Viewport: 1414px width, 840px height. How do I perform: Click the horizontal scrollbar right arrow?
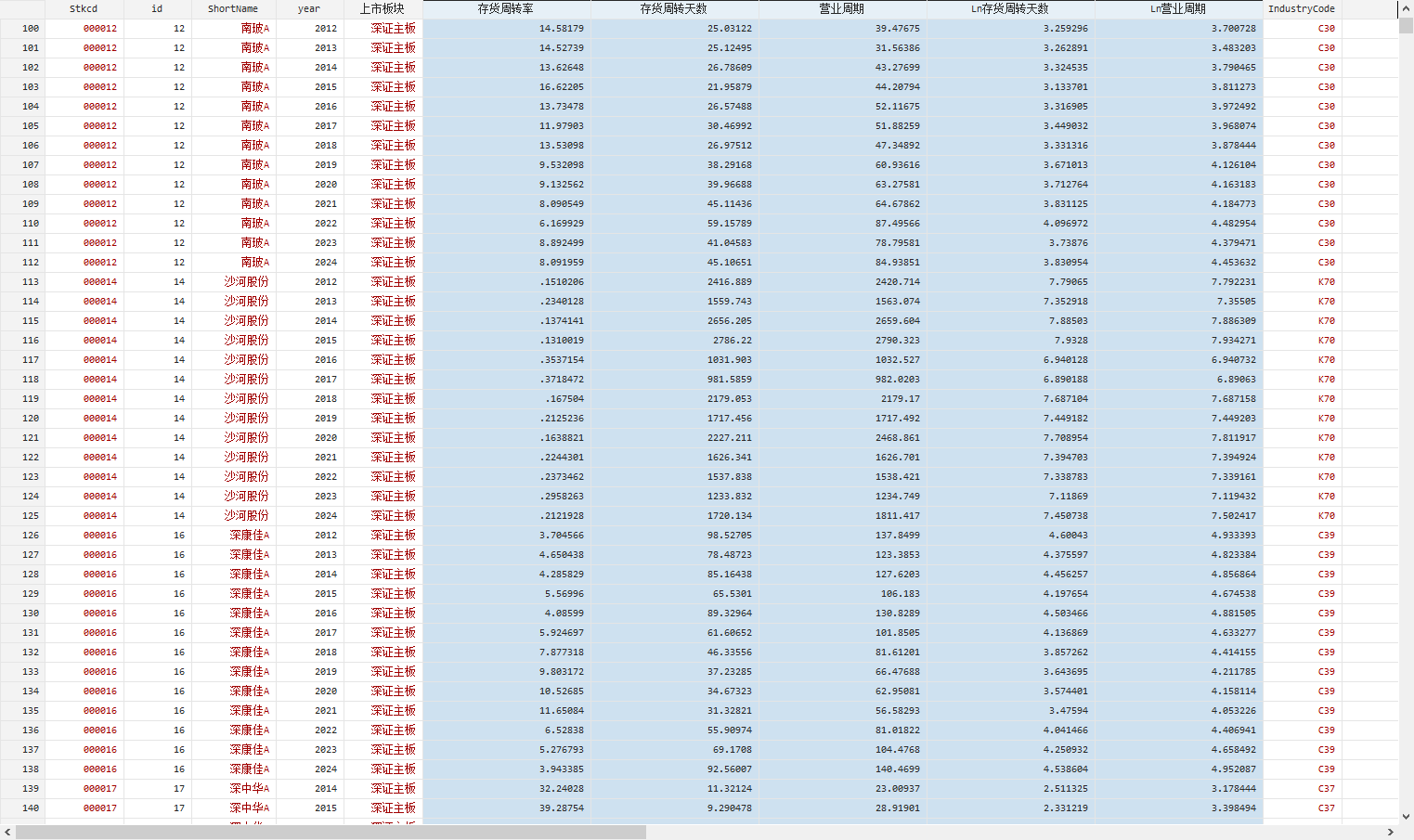pos(1391,833)
